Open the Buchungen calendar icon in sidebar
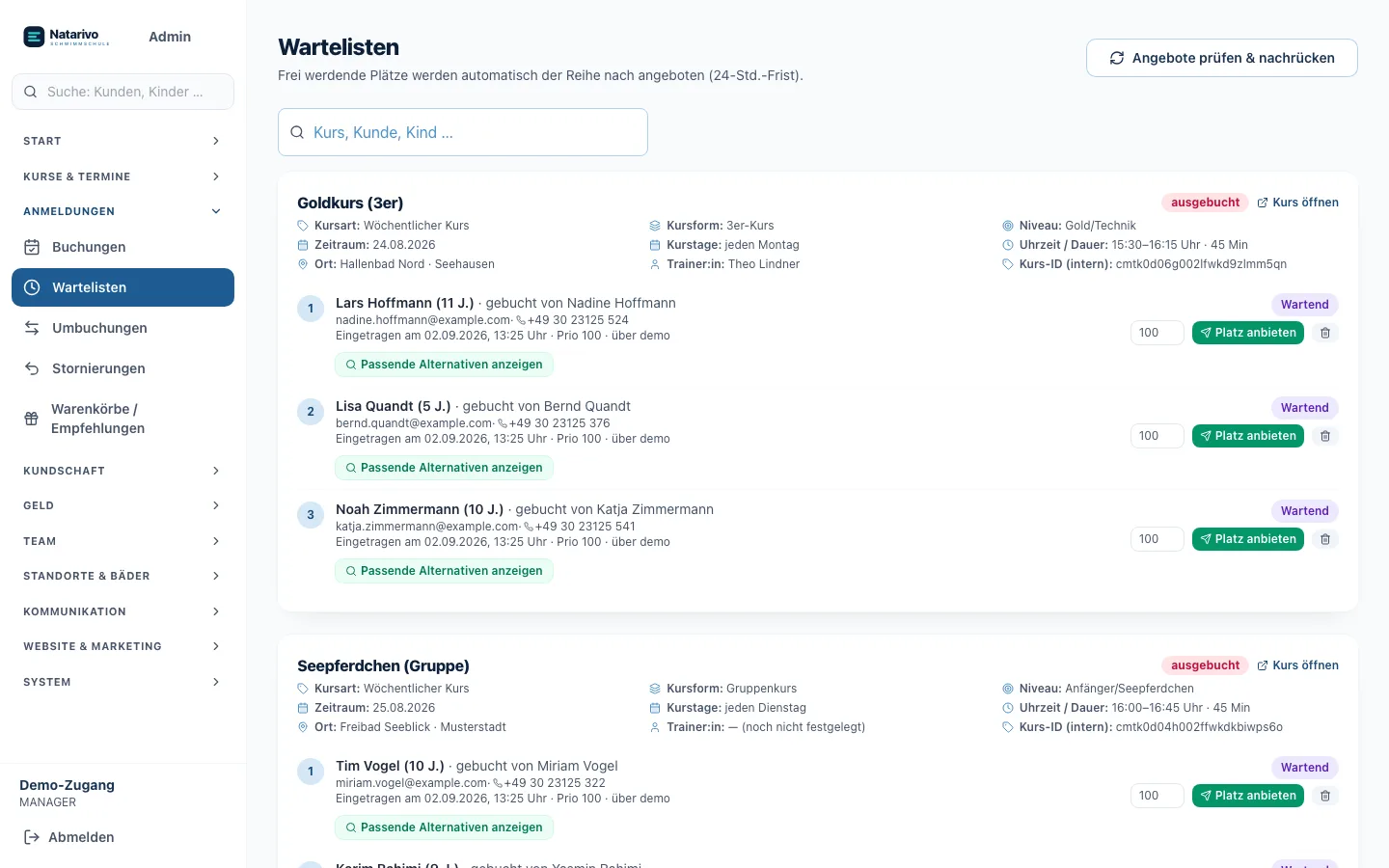The width and height of the screenshot is (1389, 868). click(32, 247)
